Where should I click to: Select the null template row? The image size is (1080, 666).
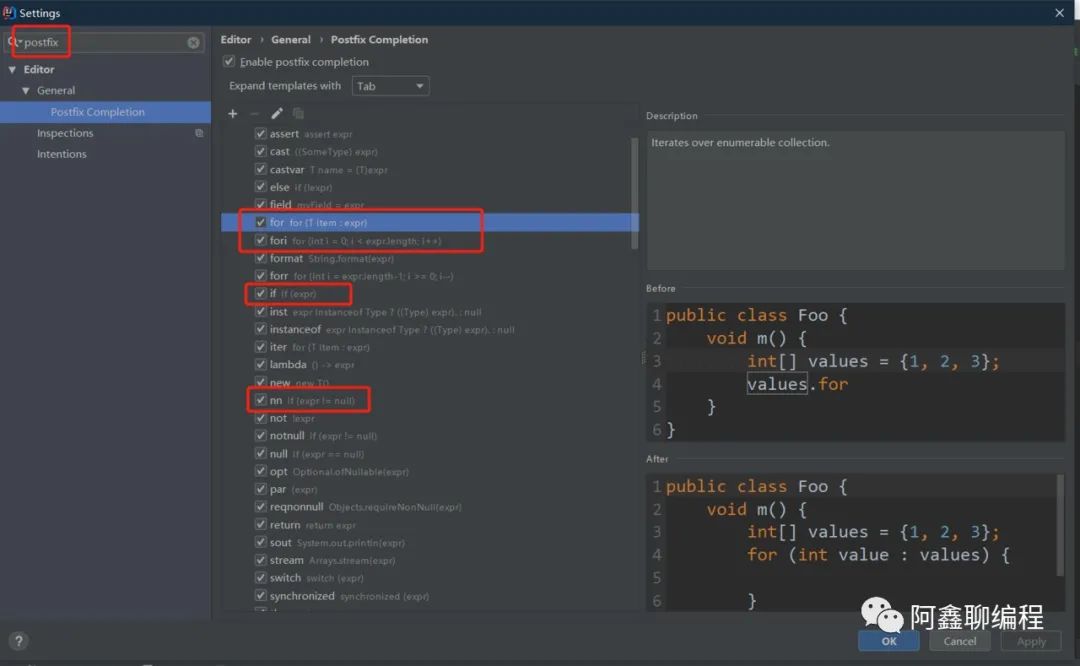[430, 454]
